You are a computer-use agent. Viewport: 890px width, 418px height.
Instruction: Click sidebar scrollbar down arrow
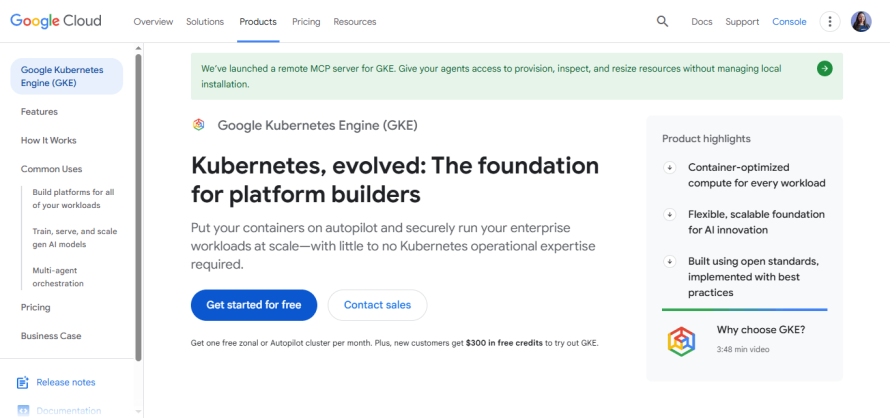pyautogui.click(x=138, y=411)
